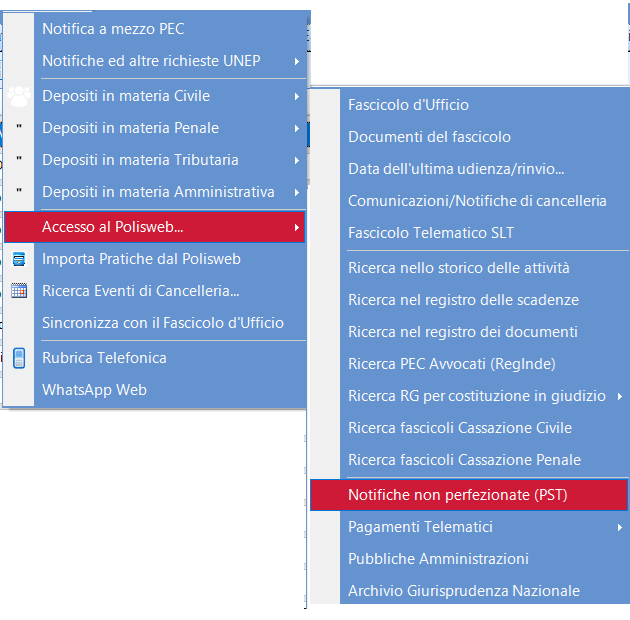Image resolution: width=630 pixels, height=620 pixels.
Task: Select Notifica a mezzo PEC
Action: pos(113,29)
